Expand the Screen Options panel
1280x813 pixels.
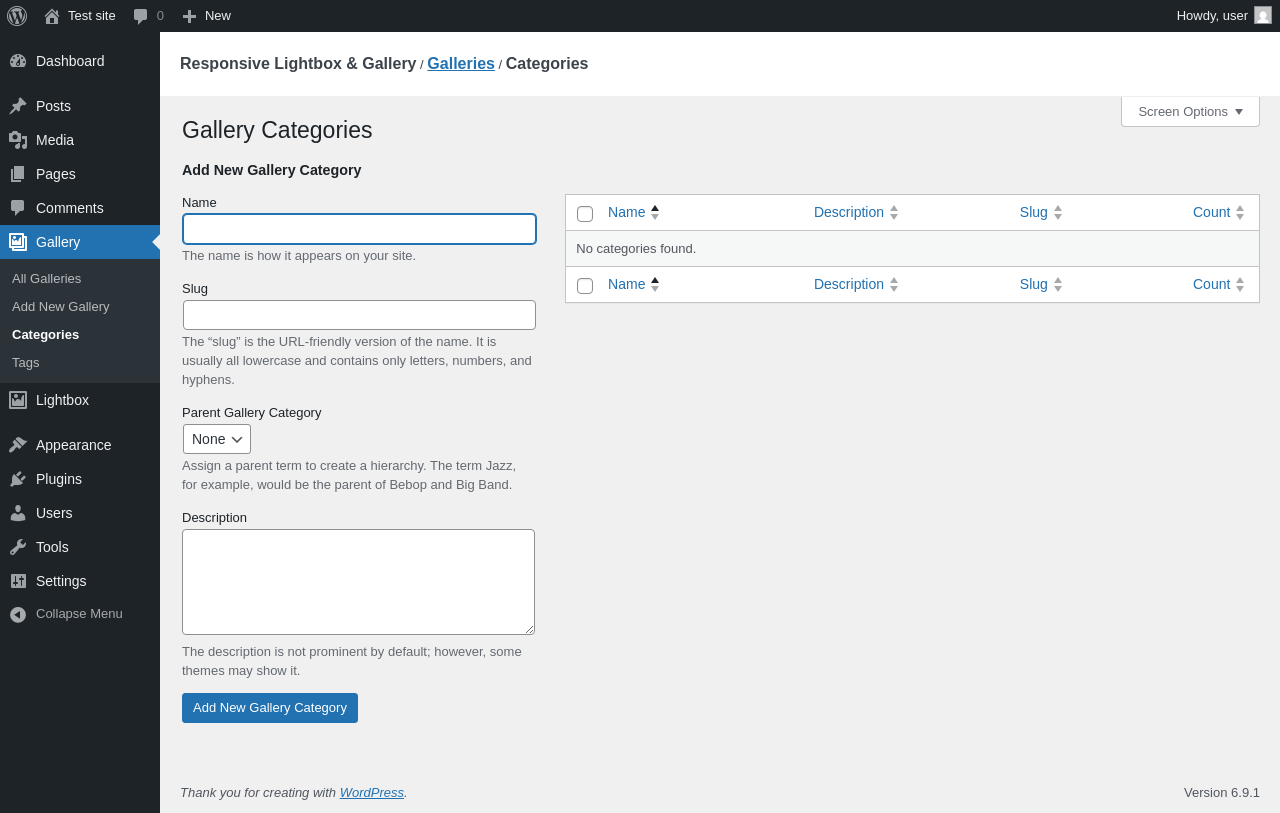coord(1190,112)
